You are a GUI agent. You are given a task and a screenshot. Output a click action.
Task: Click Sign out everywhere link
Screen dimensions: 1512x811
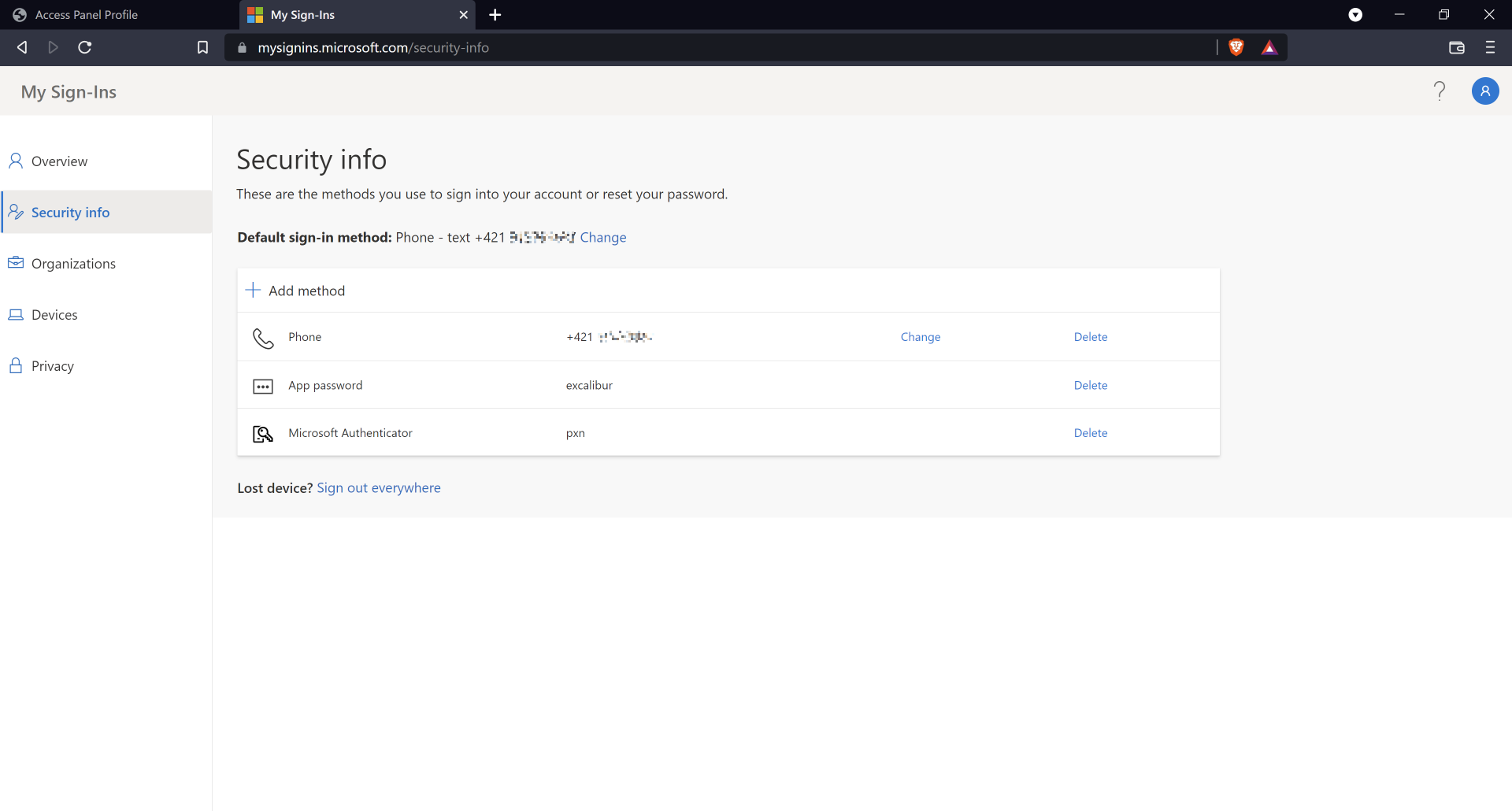pyautogui.click(x=378, y=488)
